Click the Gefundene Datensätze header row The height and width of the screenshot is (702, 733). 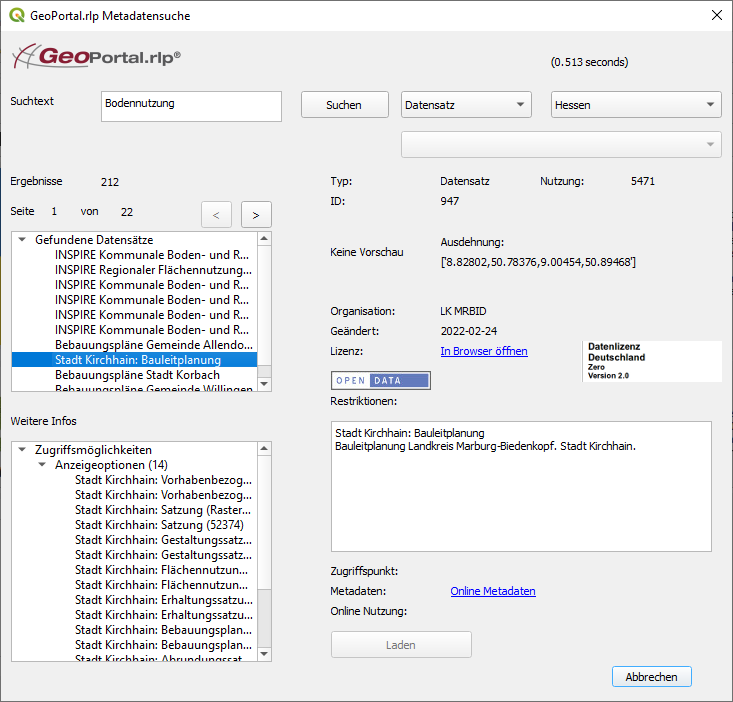[x=135, y=240]
